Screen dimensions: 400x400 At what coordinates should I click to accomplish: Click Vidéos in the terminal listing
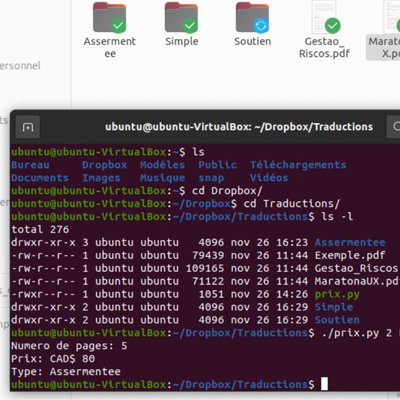tap(269, 178)
